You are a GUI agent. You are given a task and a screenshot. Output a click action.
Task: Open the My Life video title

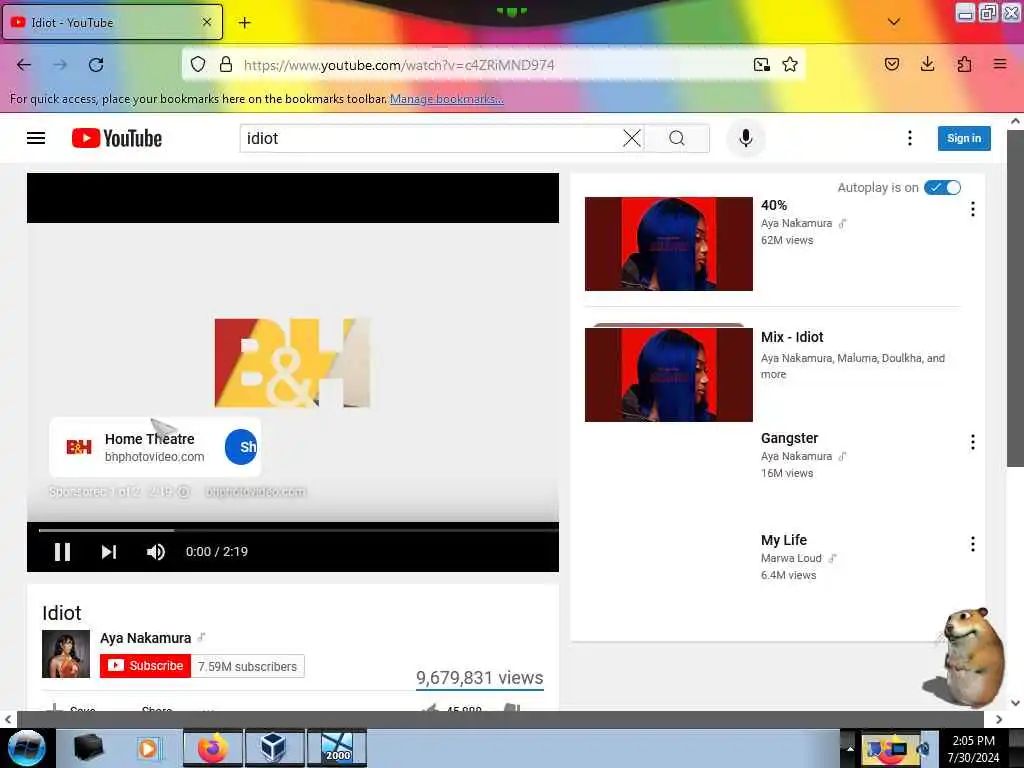[x=784, y=540]
